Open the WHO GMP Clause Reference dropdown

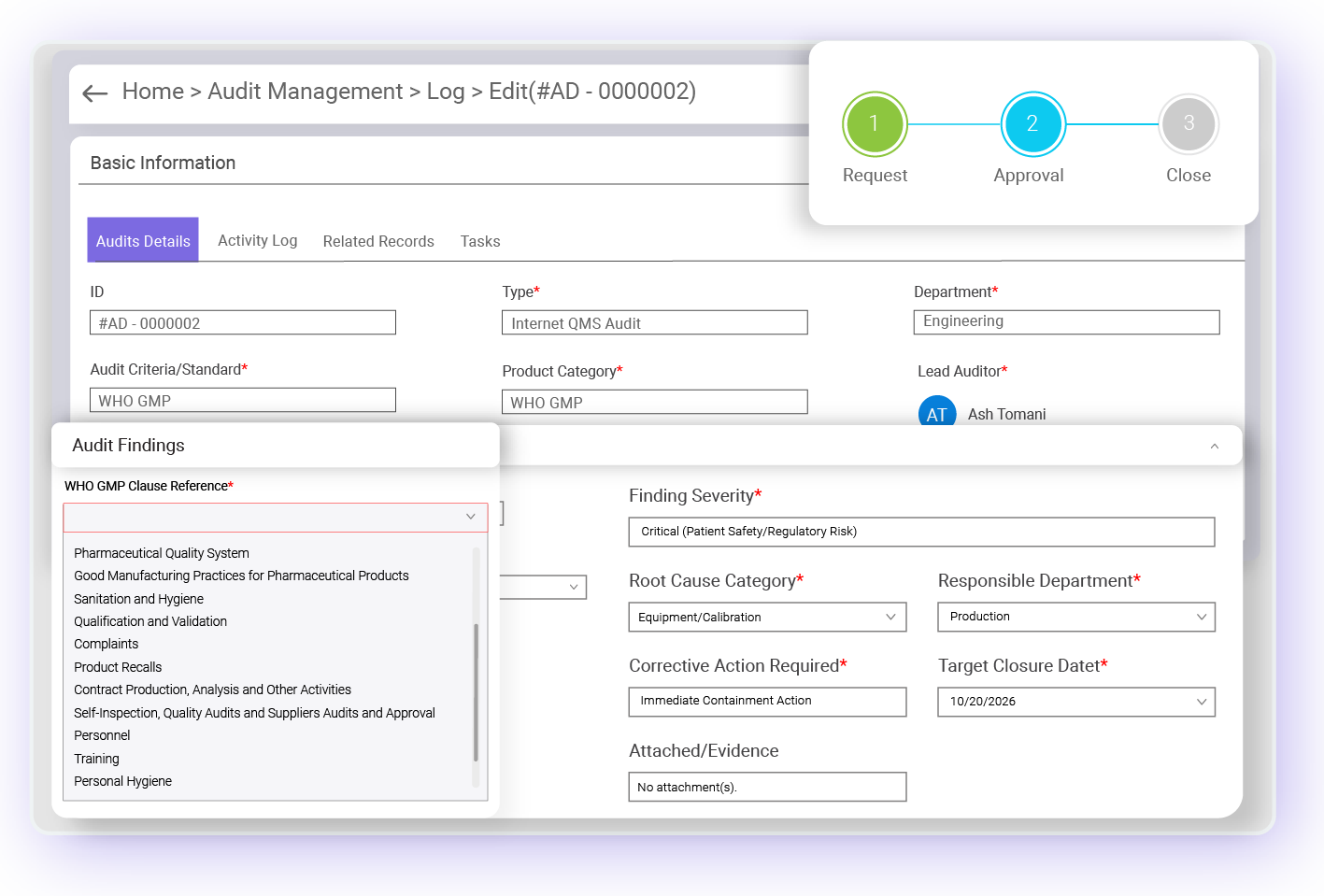coord(276,517)
